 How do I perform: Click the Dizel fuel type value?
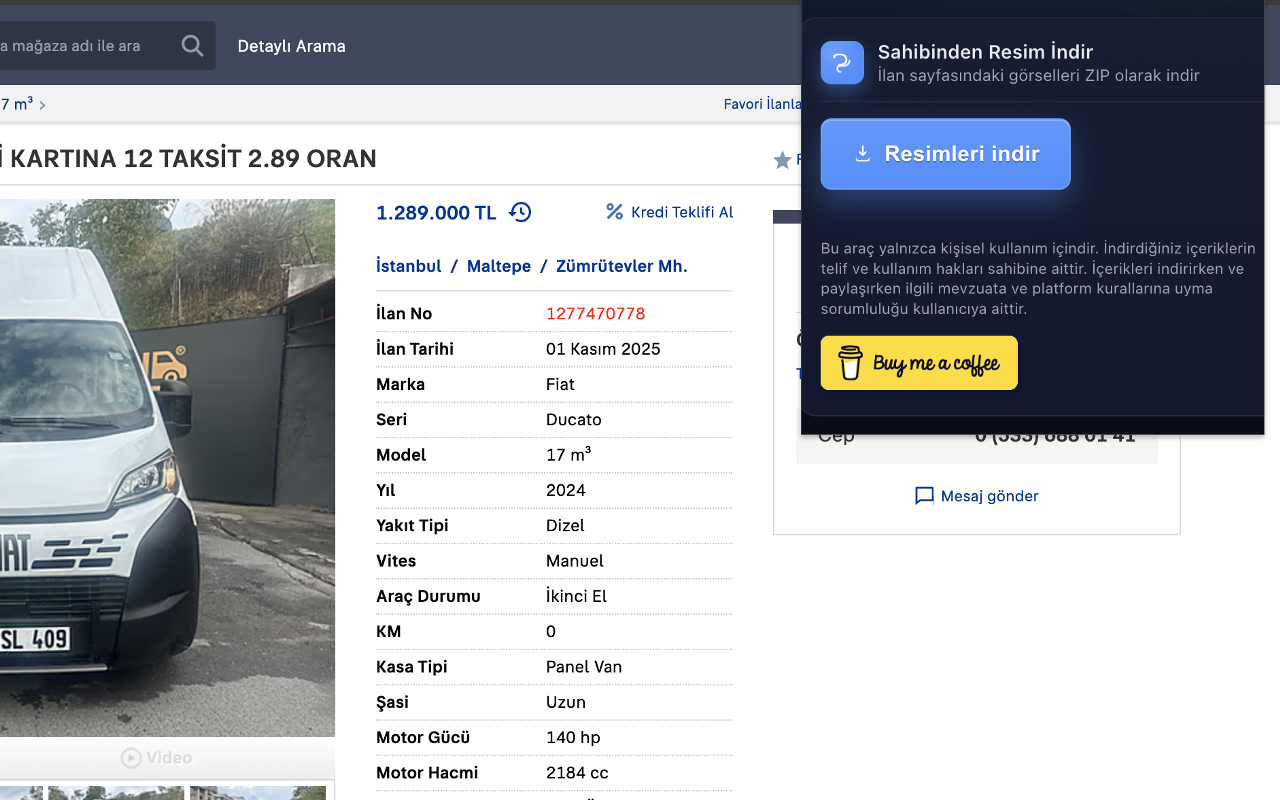click(x=565, y=526)
